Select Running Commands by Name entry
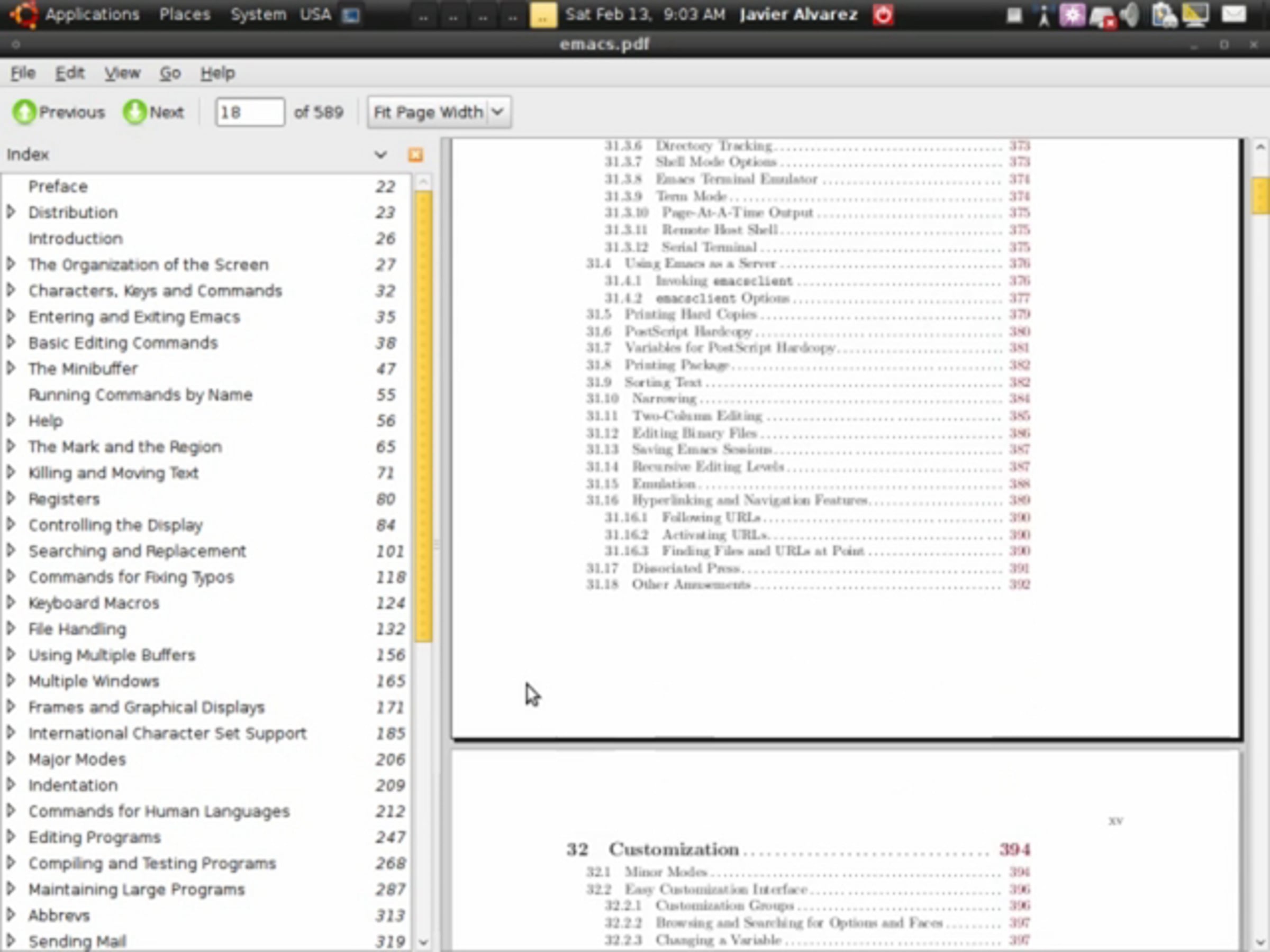This screenshot has width=1270, height=952. (141, 394)
